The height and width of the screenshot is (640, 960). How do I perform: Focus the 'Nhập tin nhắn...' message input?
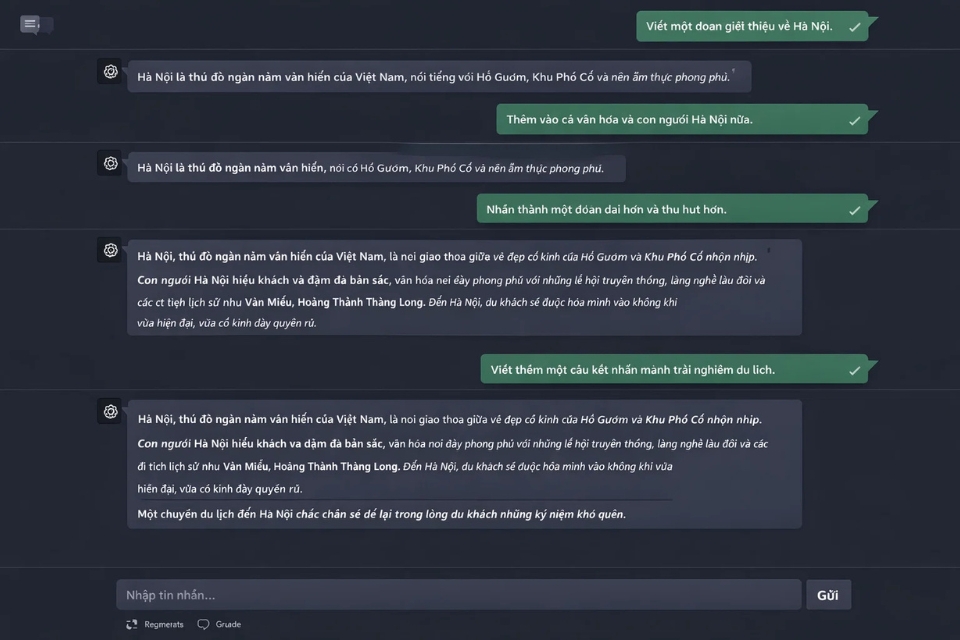coord(458,595)
